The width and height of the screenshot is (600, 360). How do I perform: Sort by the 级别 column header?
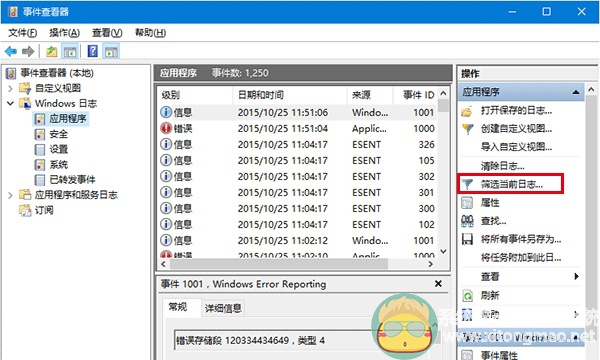point(195,95)
